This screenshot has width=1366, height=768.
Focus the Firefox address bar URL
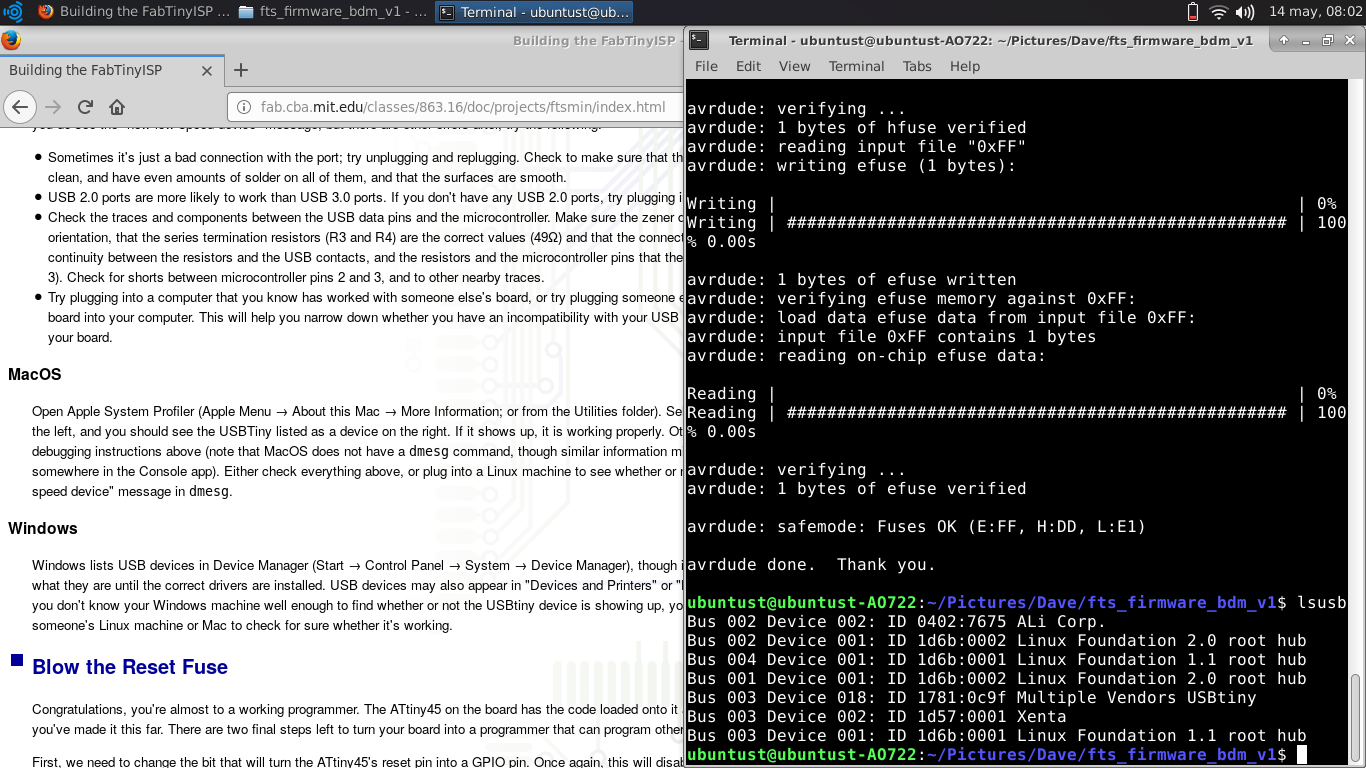click(x=463, y=107)
